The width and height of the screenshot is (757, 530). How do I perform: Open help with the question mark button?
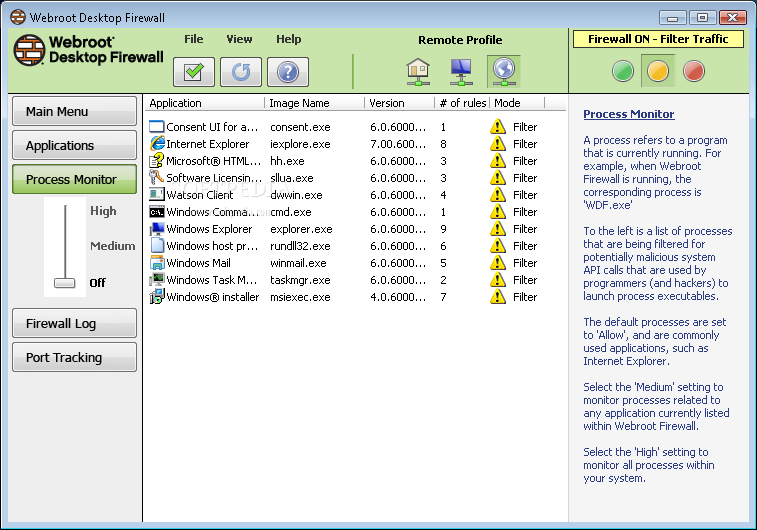(288, 72)
